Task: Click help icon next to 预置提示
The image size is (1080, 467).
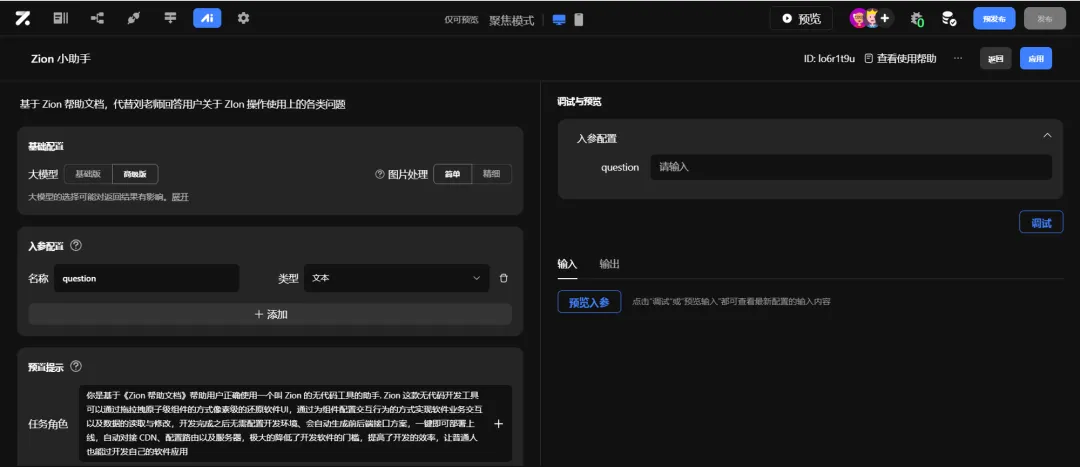Action: [76, 366]
